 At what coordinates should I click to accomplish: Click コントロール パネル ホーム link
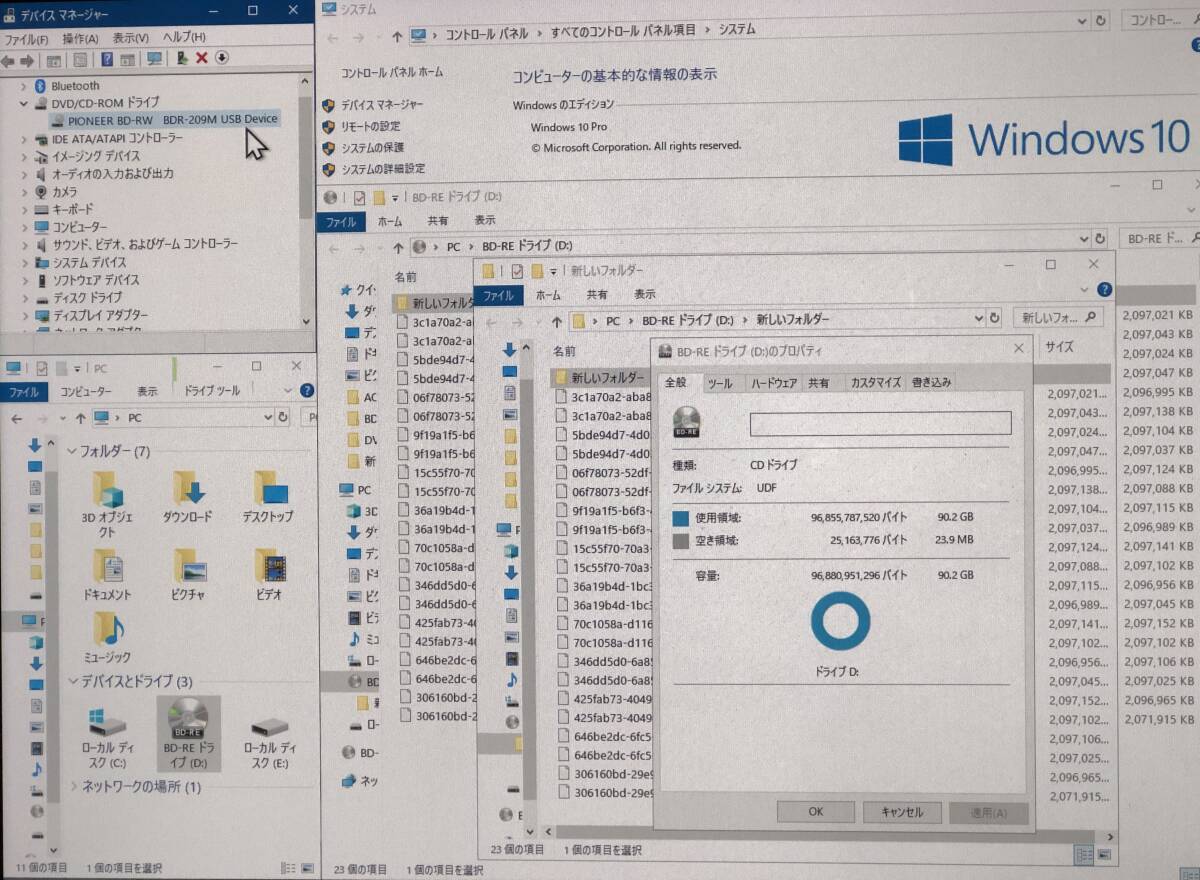pyautogui.click(x=392, y=72)
